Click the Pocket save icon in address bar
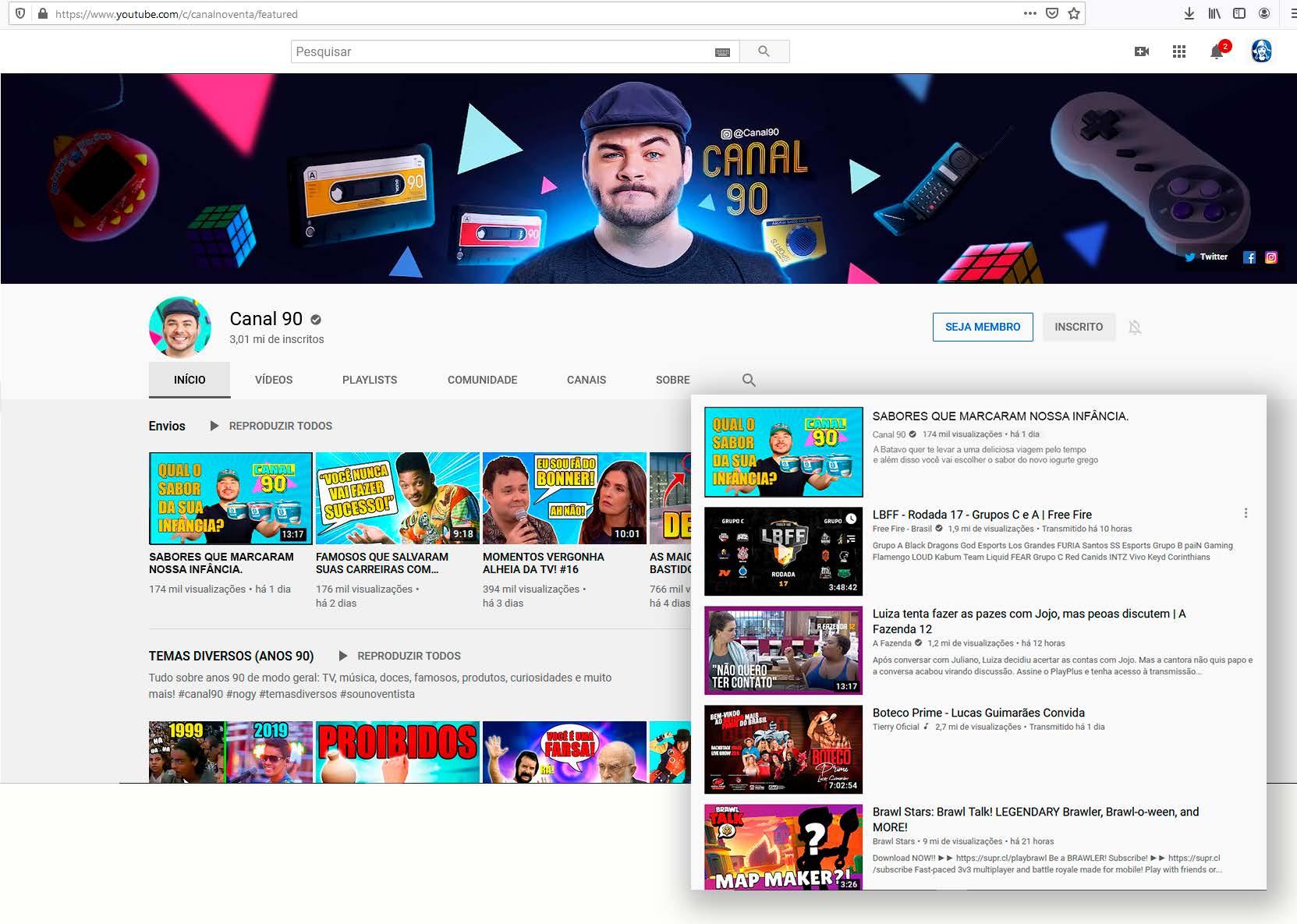Image resolution: width=1297 pixels, height=924 pixels. click(1052, 13)
